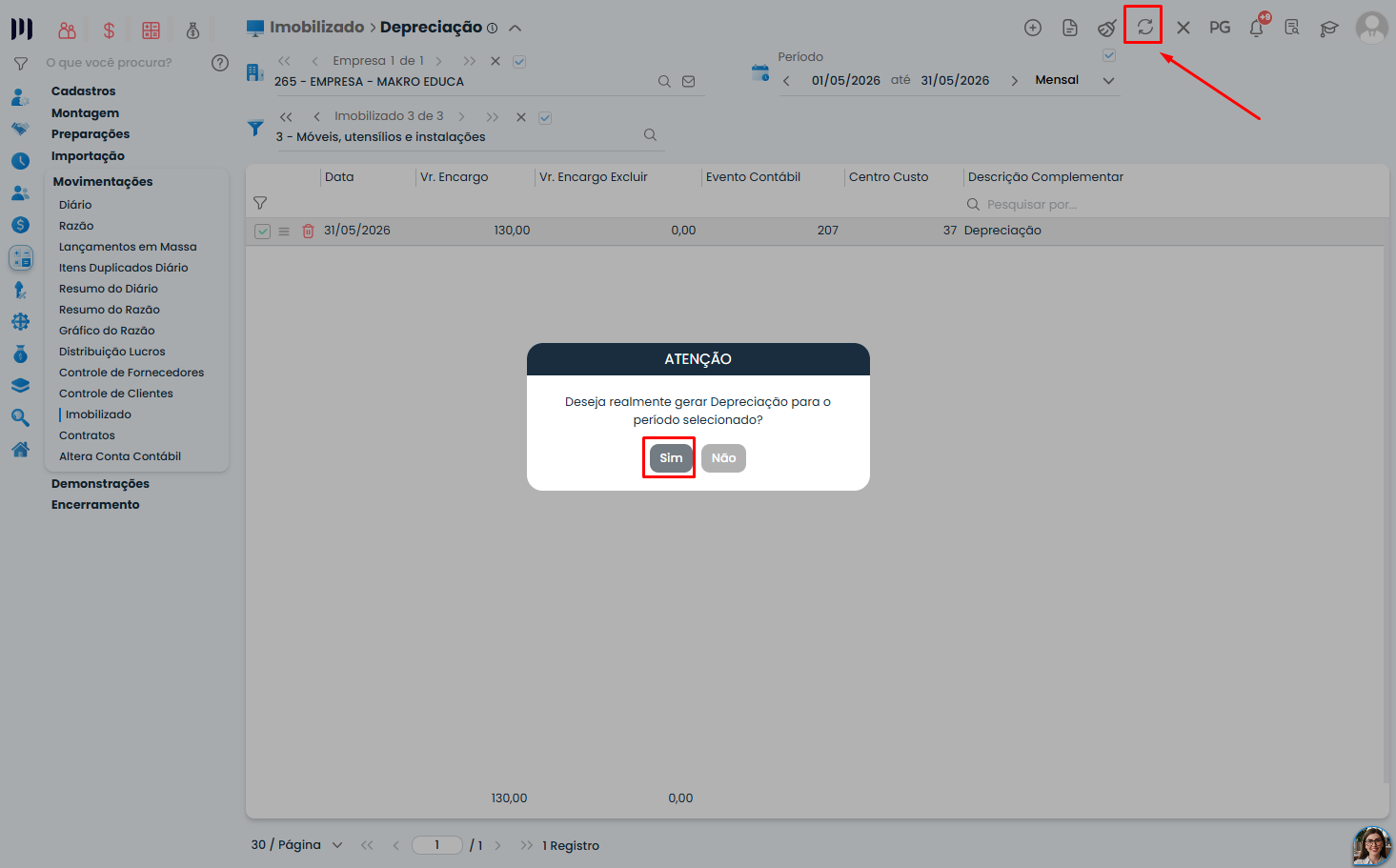The width and height of the screenshot is (1396, 868).
Task: Open the Encerramento menu
Action: pyautogui.click(x=95, y=505)
